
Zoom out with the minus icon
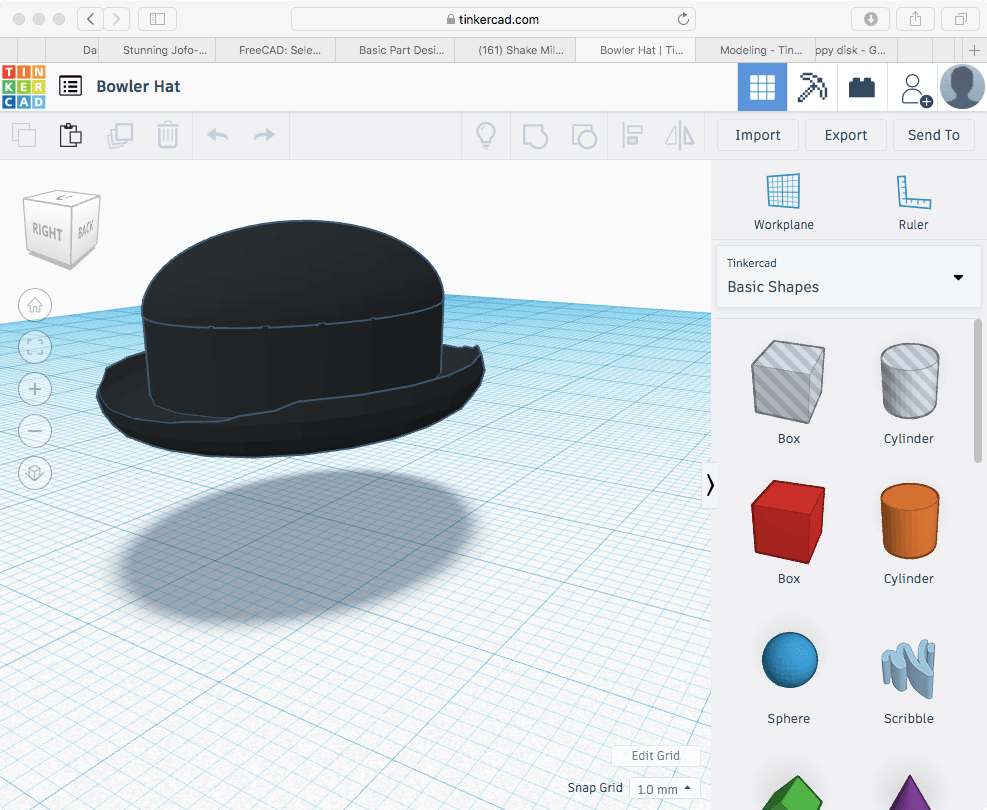click(35, 431)
